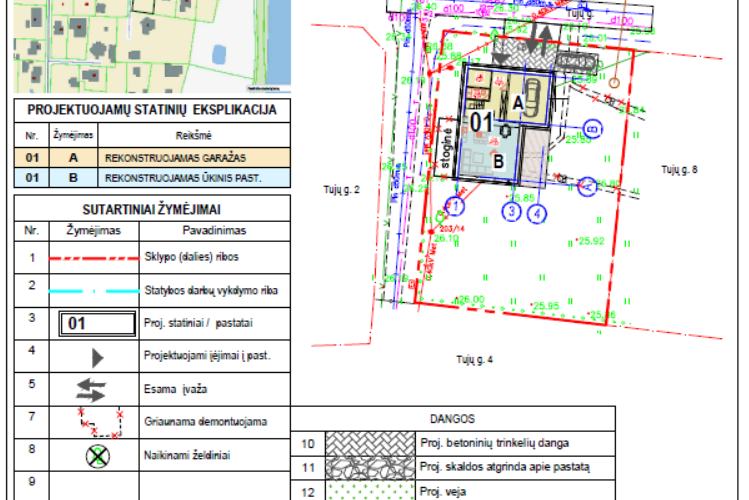749x500 pixels.
Task: Click garage 'A' label on site plan
Action: coord(518,103)
